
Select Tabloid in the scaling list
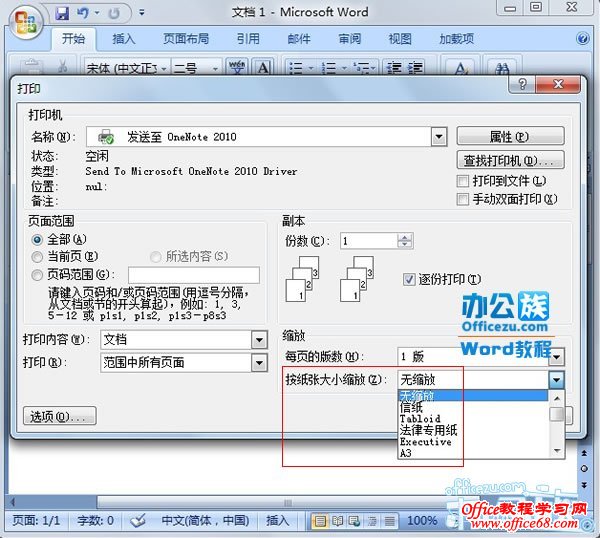coord(473,419)
